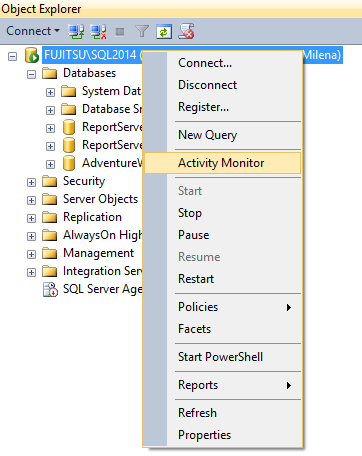Image resolution: width=362 pixels, height=456 pixels.
Task: Choose Refresh from the context menu
Action: (223, 413)
